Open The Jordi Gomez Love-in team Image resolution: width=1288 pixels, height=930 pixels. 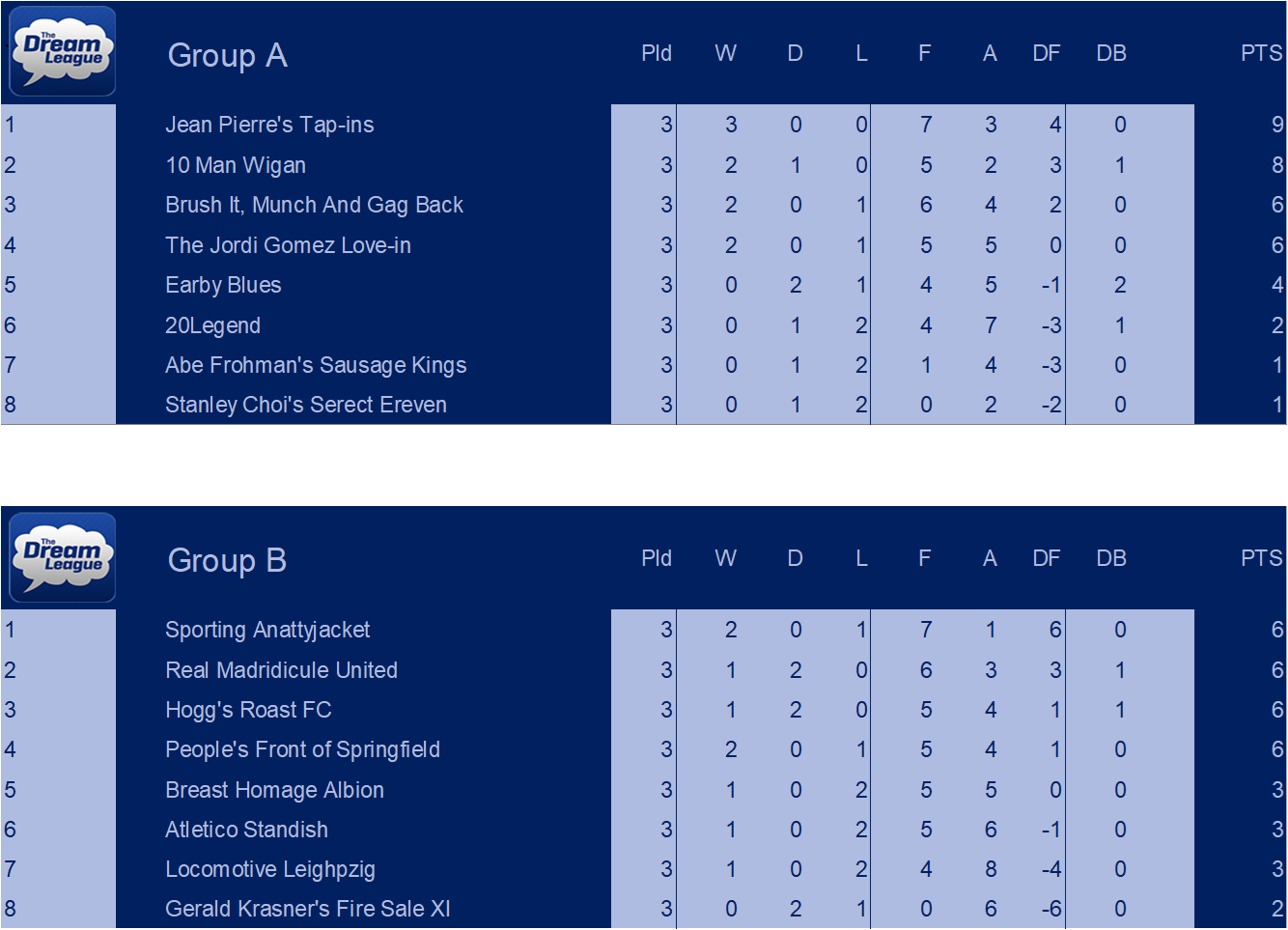pos(288,245)
